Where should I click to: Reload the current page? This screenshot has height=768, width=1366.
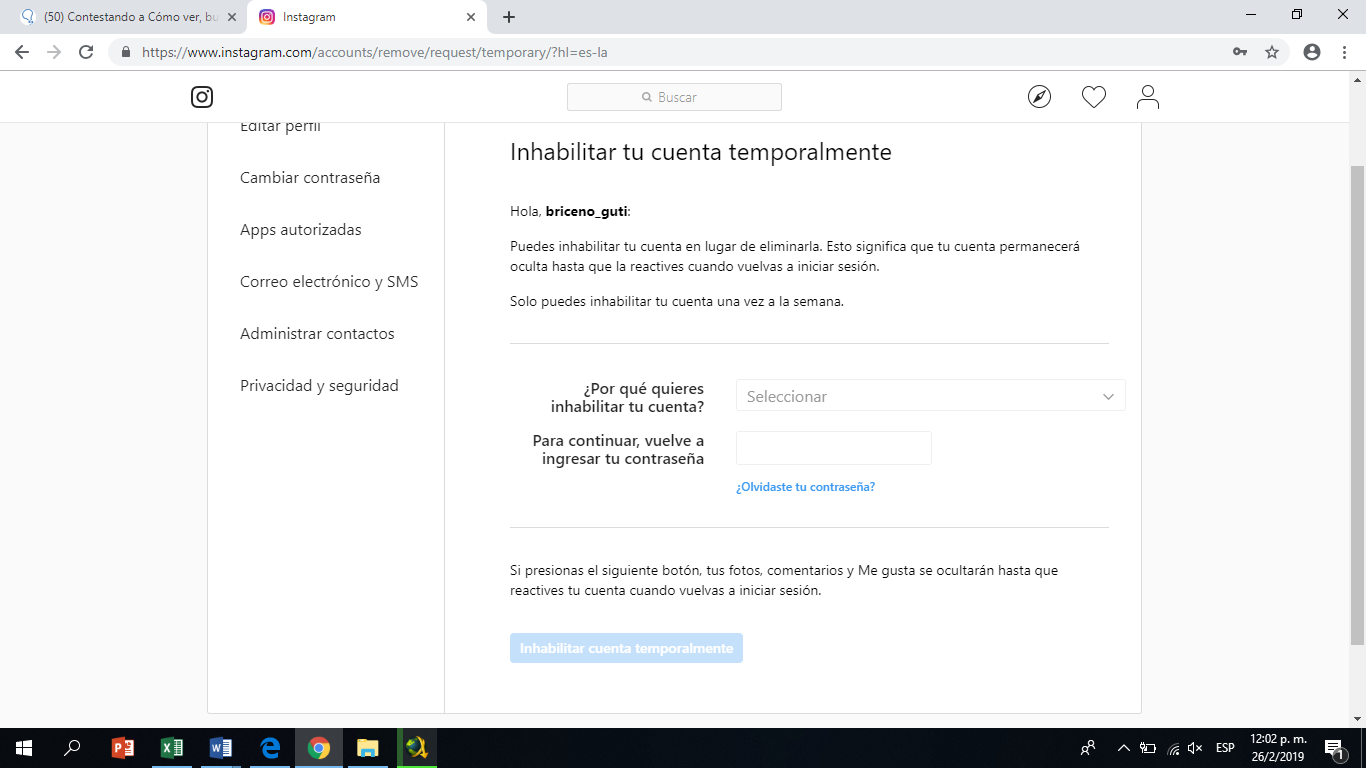pos(86,52)
